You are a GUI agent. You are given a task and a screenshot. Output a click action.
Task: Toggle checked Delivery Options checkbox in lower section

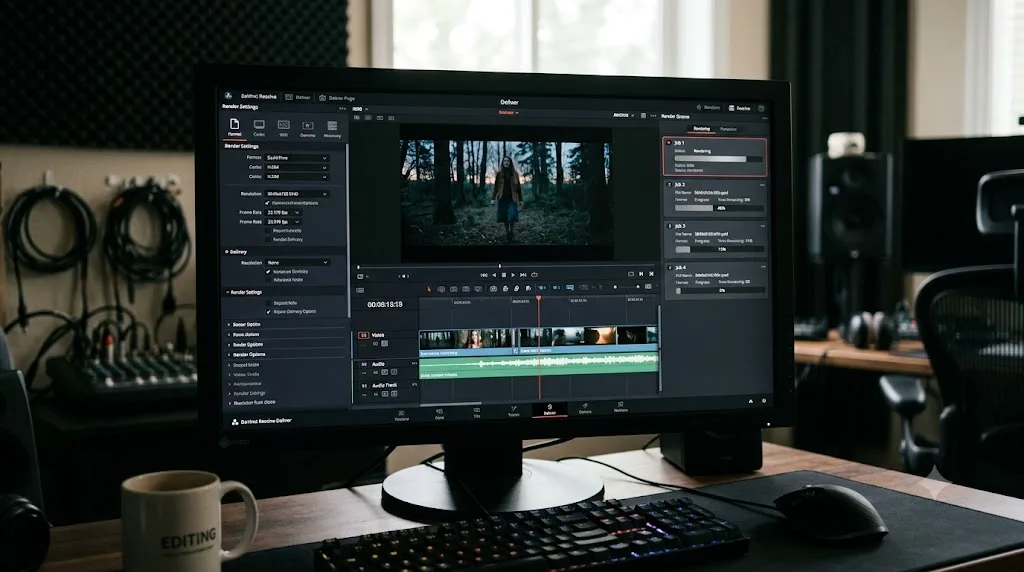(268, 311)
